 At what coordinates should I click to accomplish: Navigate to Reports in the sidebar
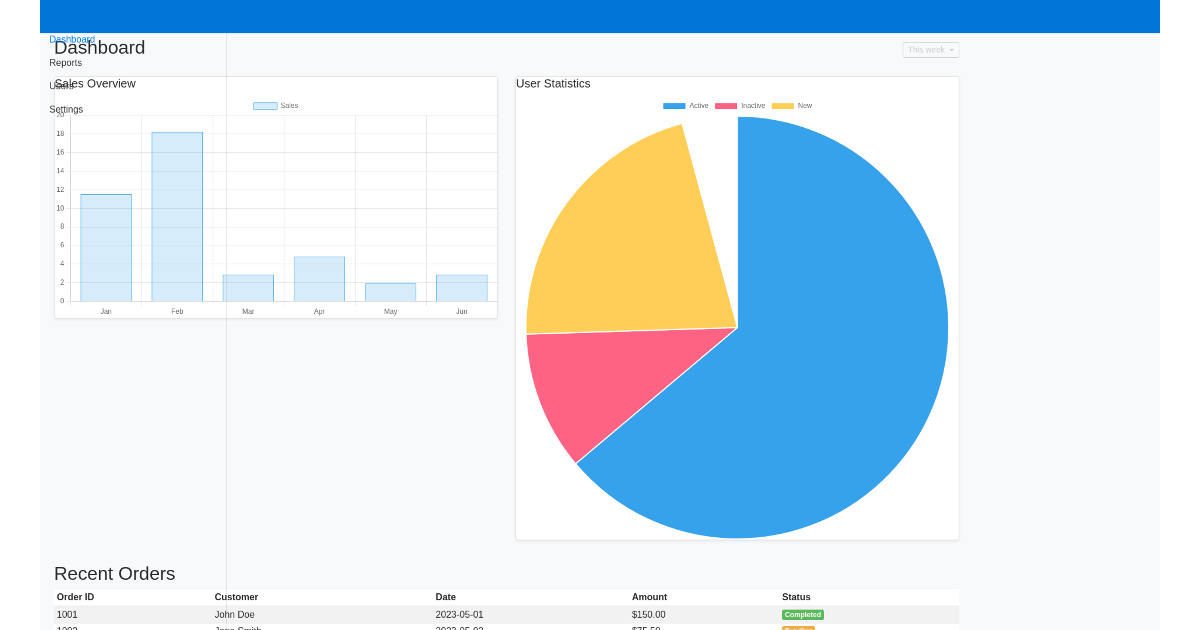click(65, 62)
